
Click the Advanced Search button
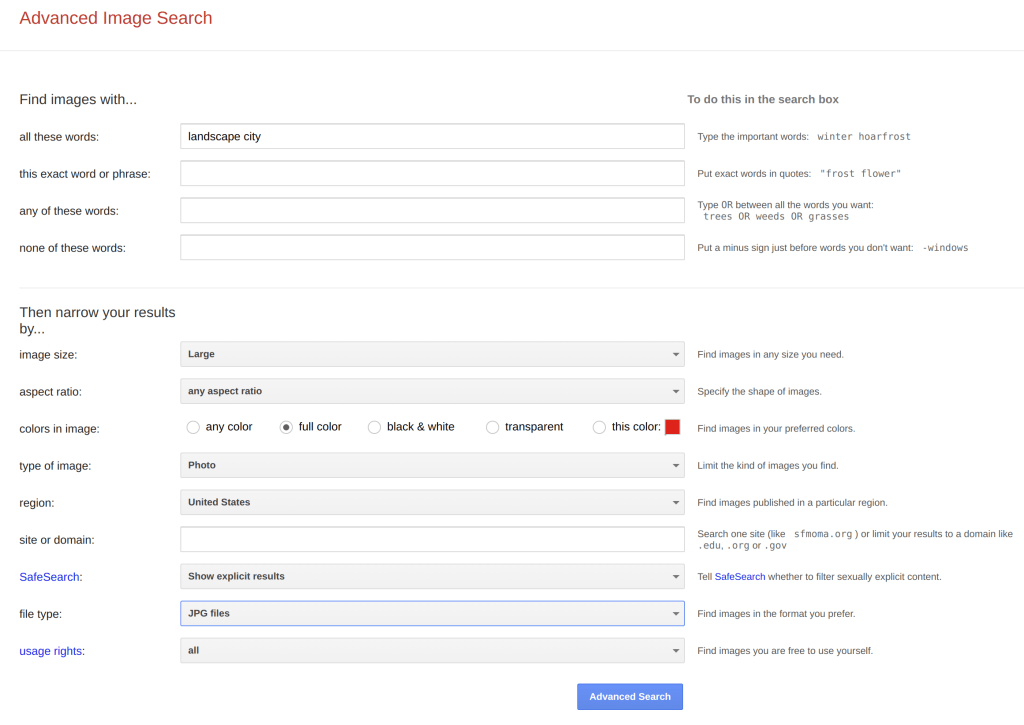tap(630, 697)
